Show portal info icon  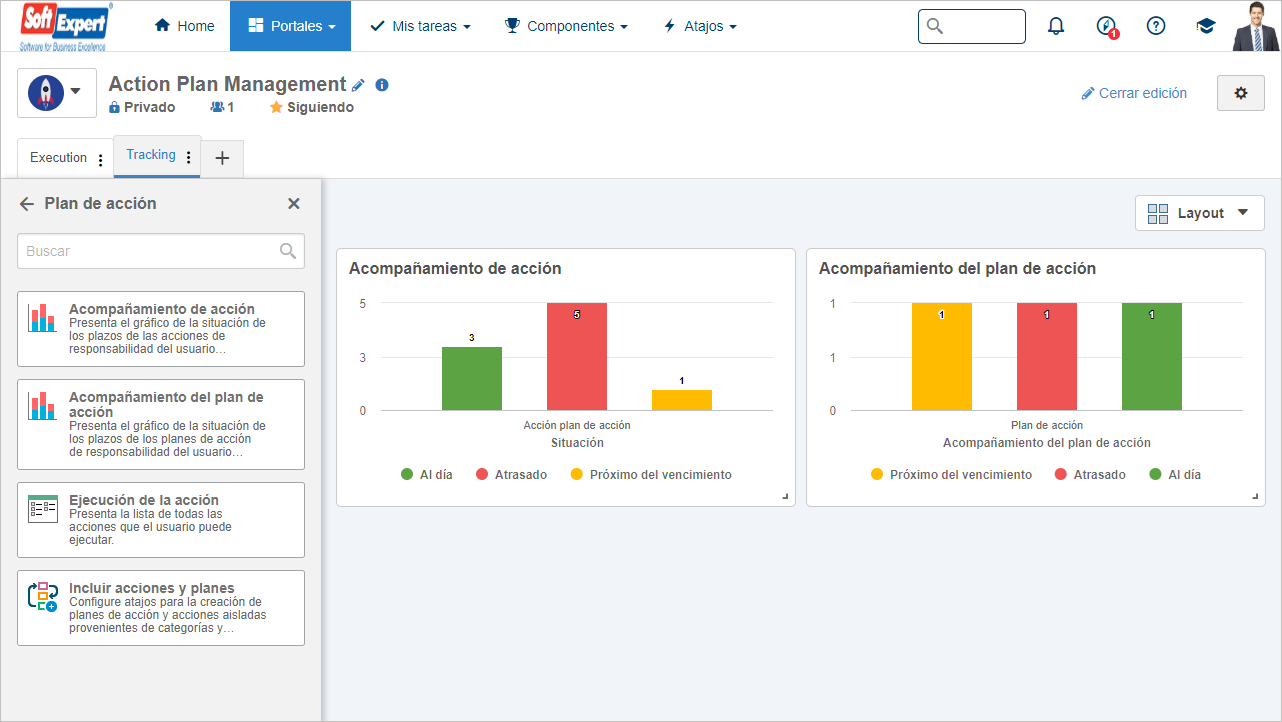[x=382, y=85]
